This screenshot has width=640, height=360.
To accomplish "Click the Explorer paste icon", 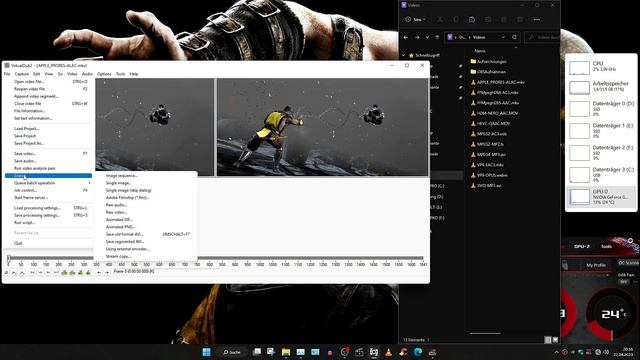I will click(472, 20).
